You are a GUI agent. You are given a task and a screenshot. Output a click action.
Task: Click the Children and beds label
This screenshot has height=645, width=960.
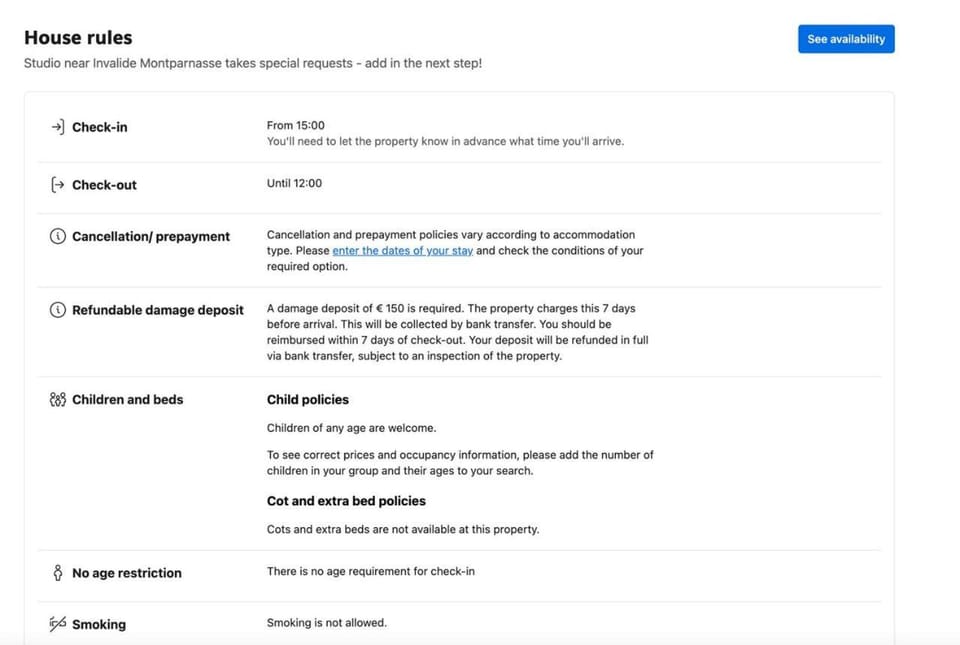[127, 400]
